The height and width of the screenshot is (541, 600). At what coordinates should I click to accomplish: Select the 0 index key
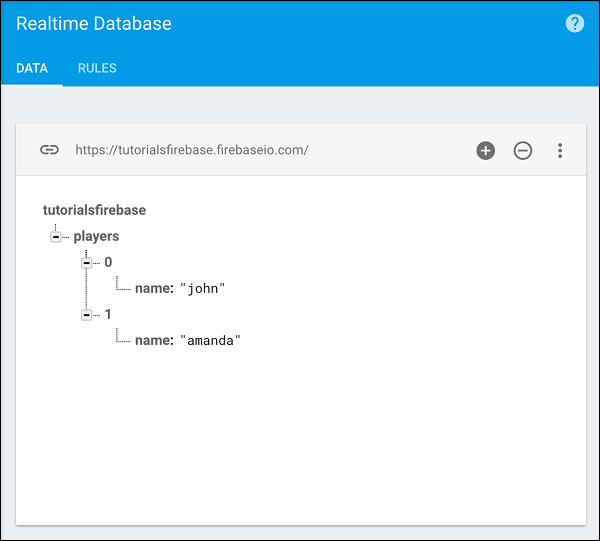[x=108, y=262]
